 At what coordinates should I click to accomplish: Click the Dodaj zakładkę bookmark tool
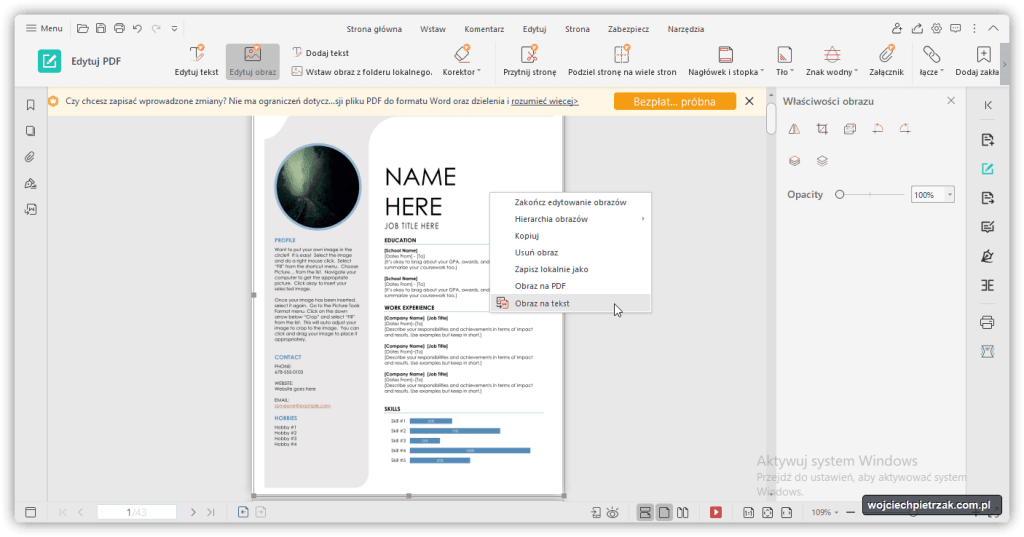[977, 61]
